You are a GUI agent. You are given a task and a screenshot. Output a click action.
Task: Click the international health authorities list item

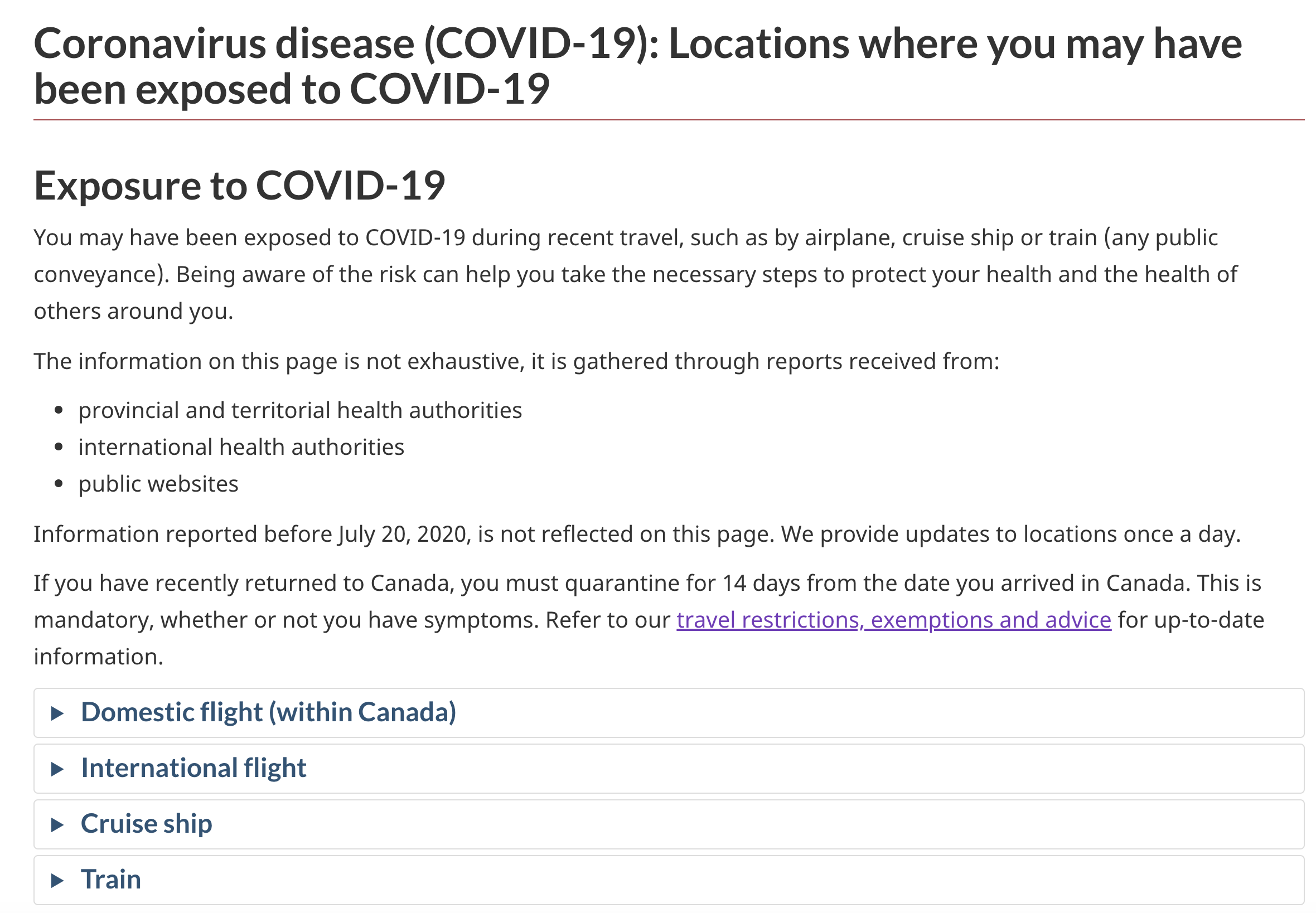point(241,447)
